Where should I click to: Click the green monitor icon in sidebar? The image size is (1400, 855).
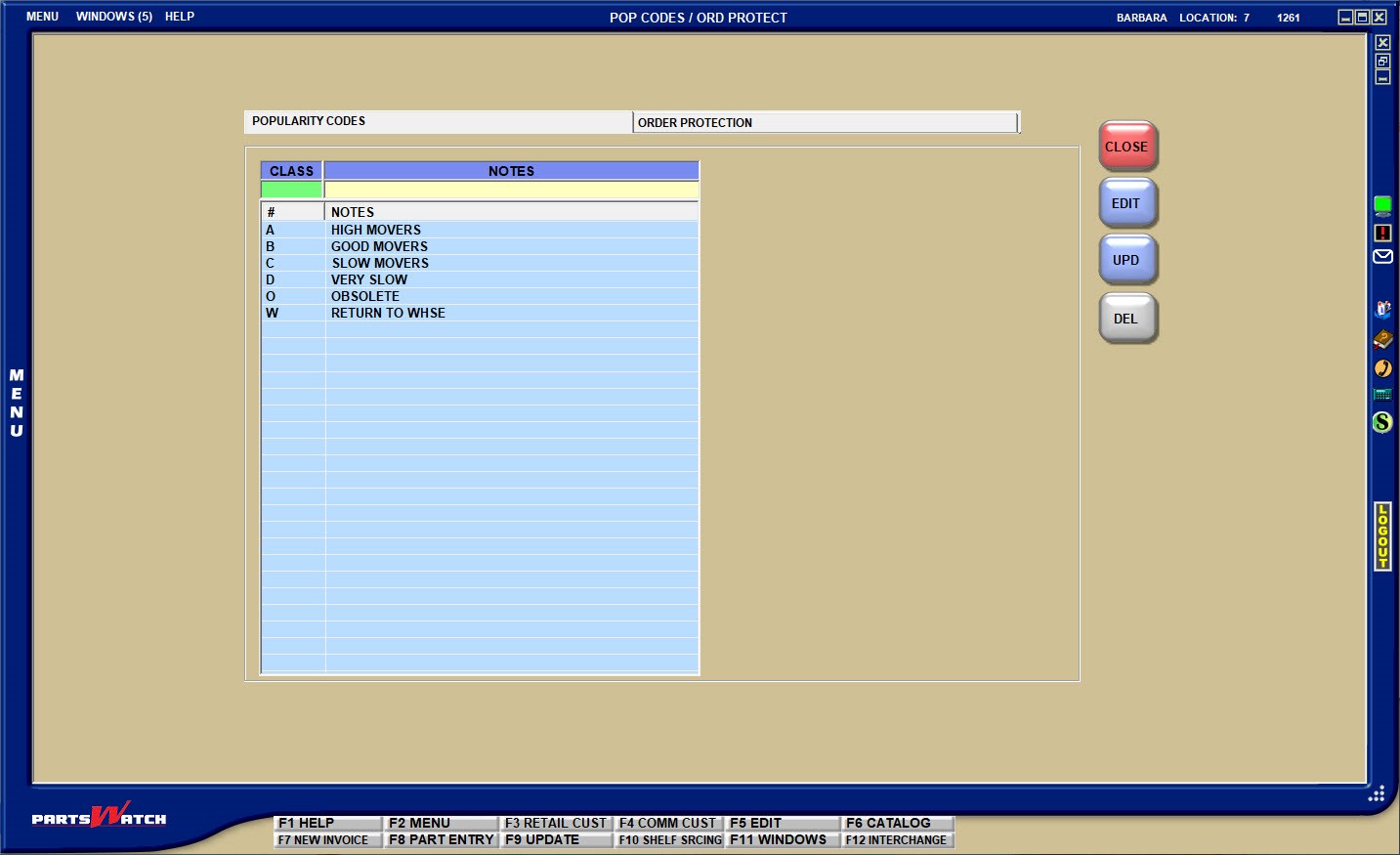point(1382,205)
